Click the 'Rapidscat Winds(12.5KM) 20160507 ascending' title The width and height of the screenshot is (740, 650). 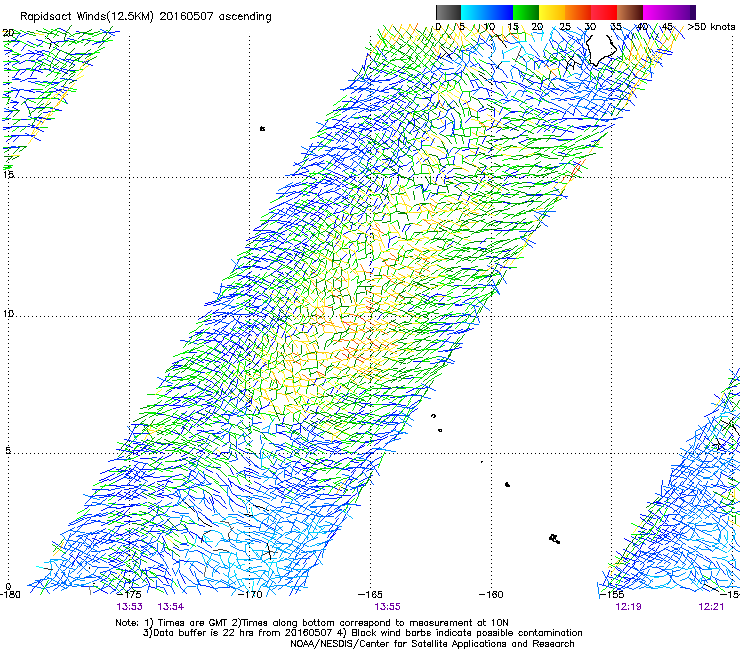point(146,17)
